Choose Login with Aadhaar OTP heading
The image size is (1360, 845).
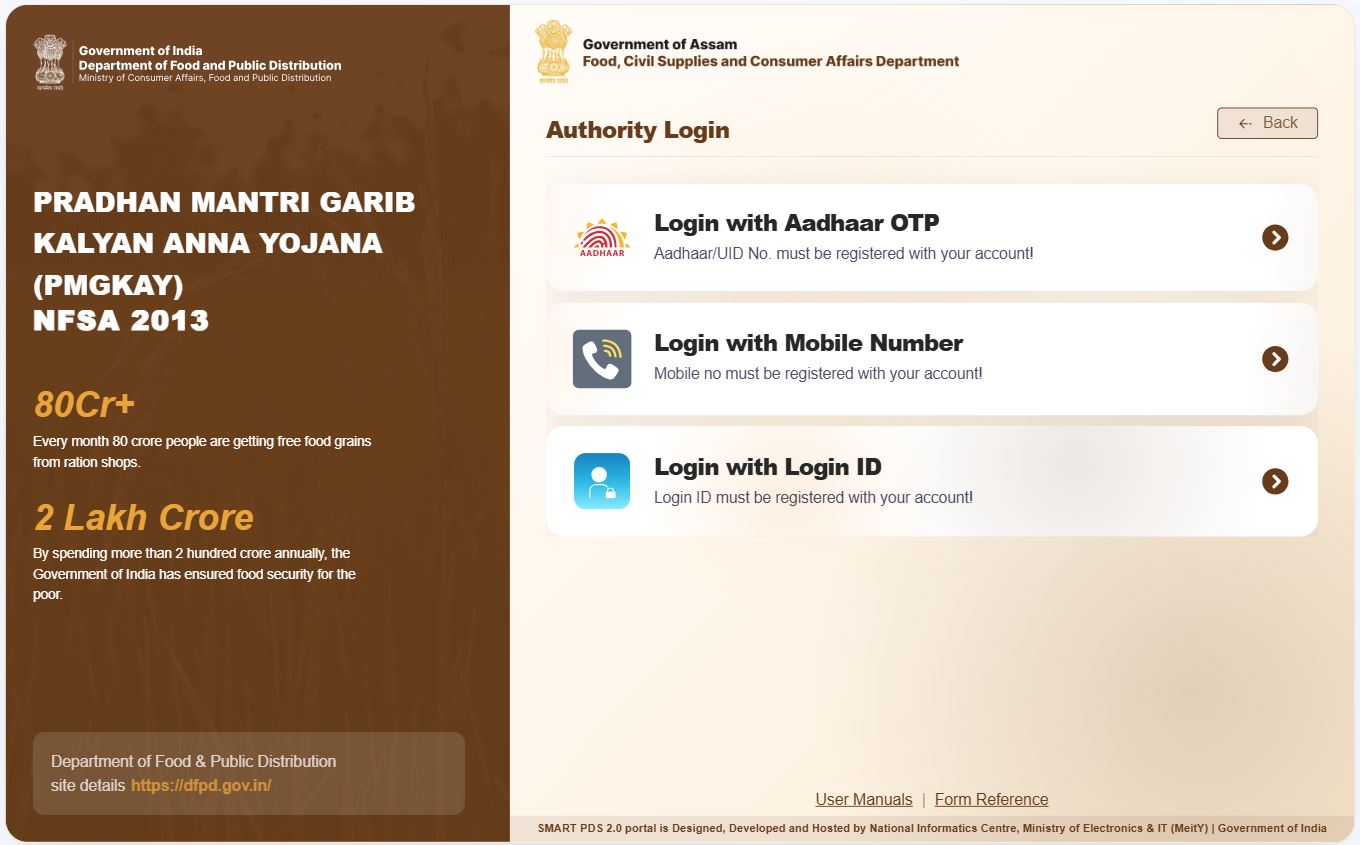point(797,223)
